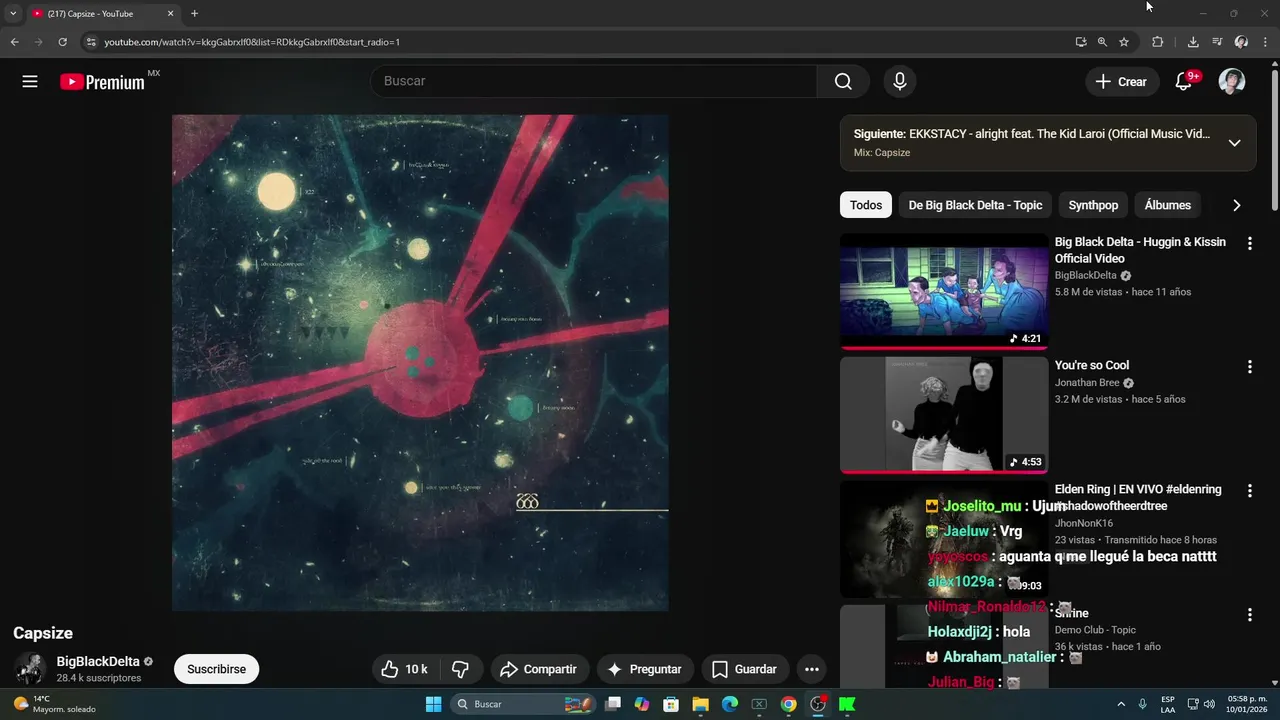
Task: Open Google Chrome taskbar icon
Action: point(789,704)
